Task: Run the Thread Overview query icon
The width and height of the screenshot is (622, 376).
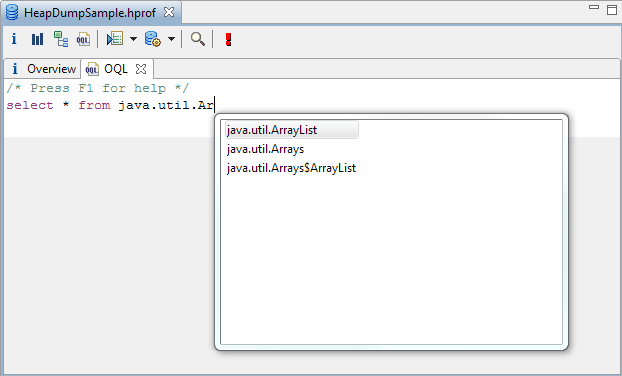Action: click(x=115, y=39)
